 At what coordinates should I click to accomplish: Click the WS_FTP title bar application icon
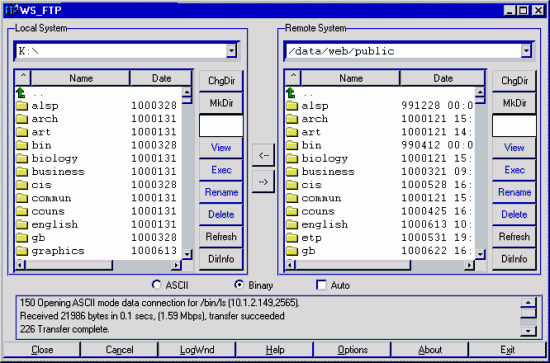click(12, 10)
